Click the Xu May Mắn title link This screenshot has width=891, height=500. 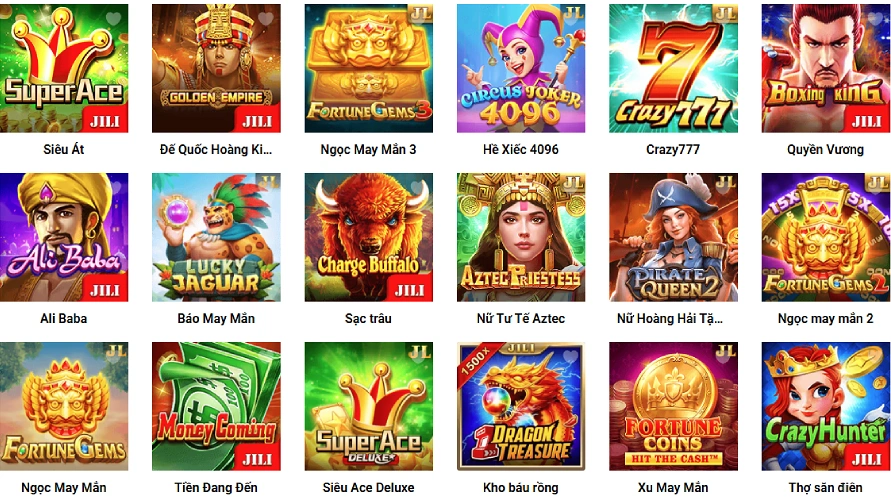point(673,488)
